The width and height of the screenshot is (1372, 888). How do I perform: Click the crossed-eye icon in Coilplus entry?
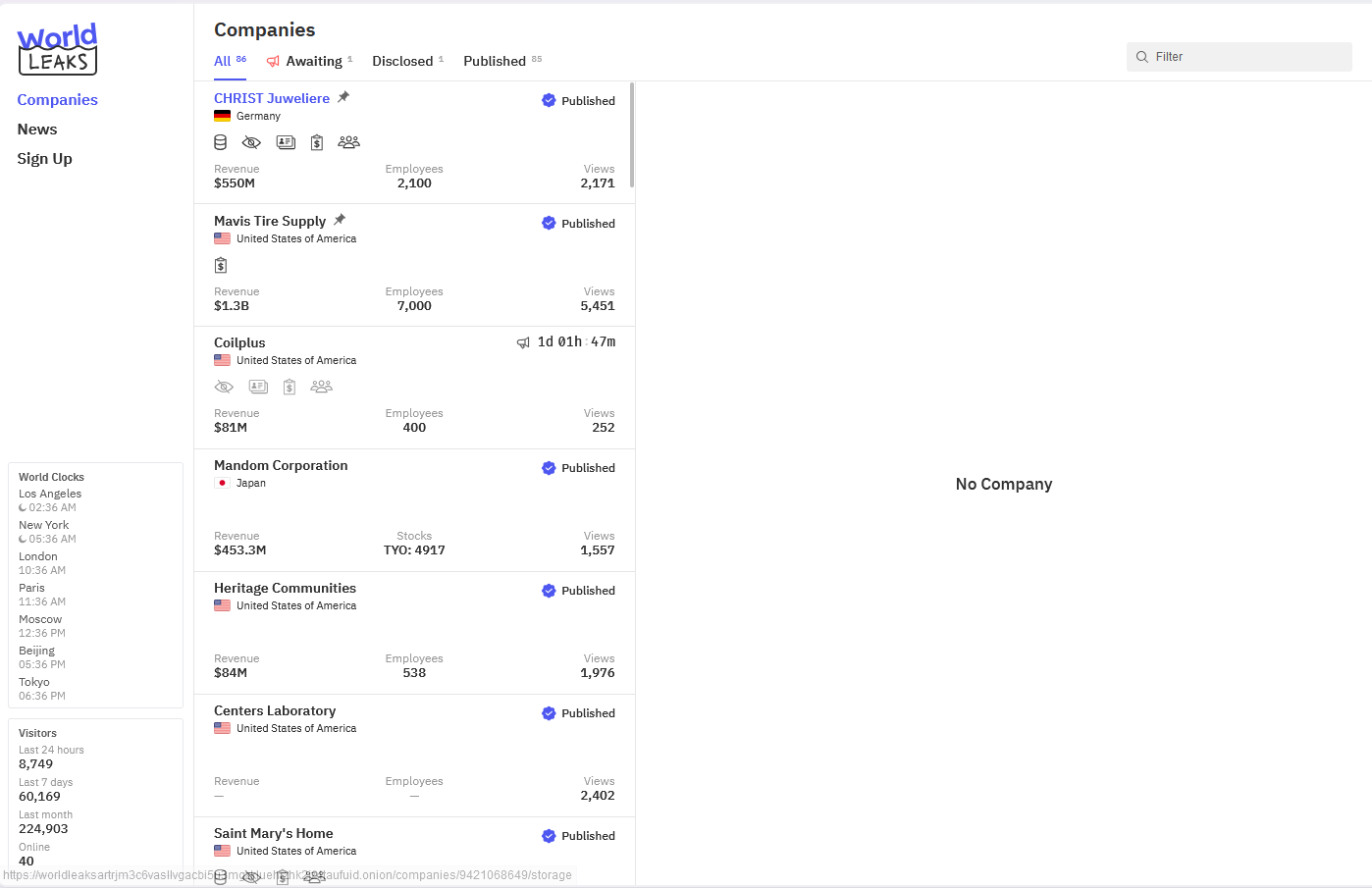click(224, 387)
